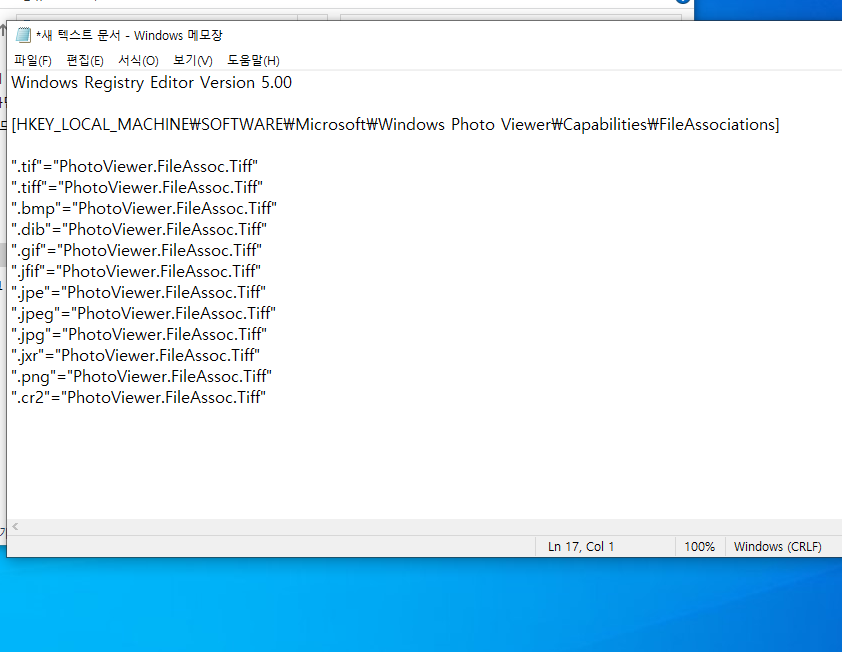
Task: Click the ".dib" association line
Action: pyautogui.click(x=139, y=229)
